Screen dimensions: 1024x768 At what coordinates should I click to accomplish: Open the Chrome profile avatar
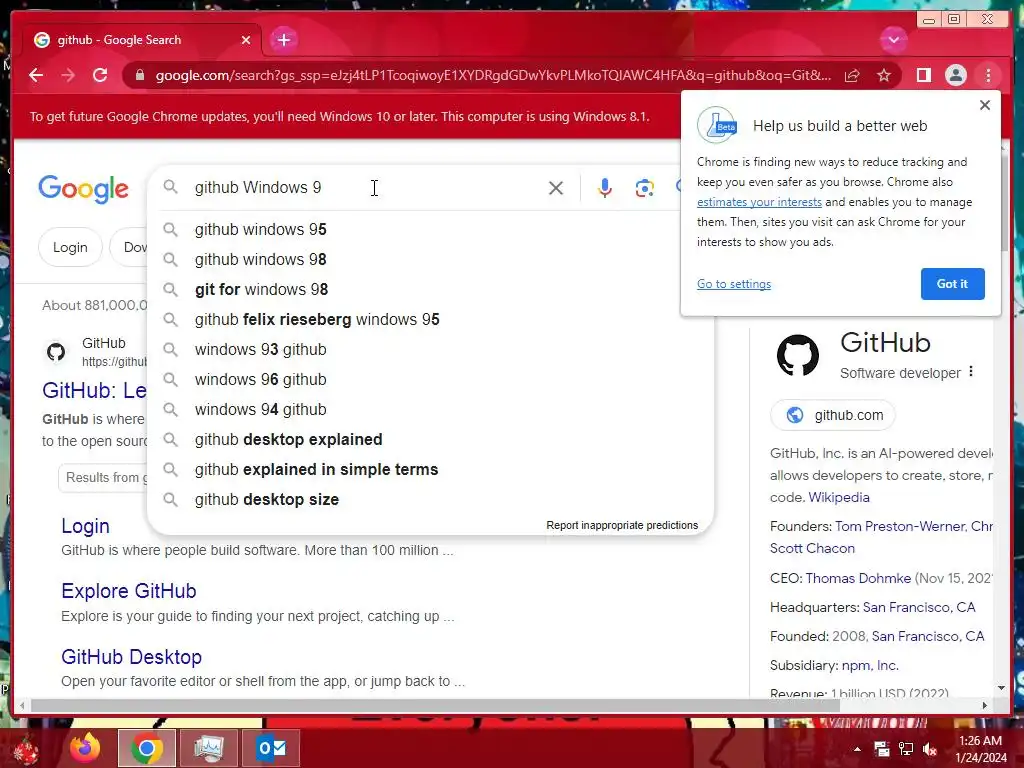click(955, 76)
